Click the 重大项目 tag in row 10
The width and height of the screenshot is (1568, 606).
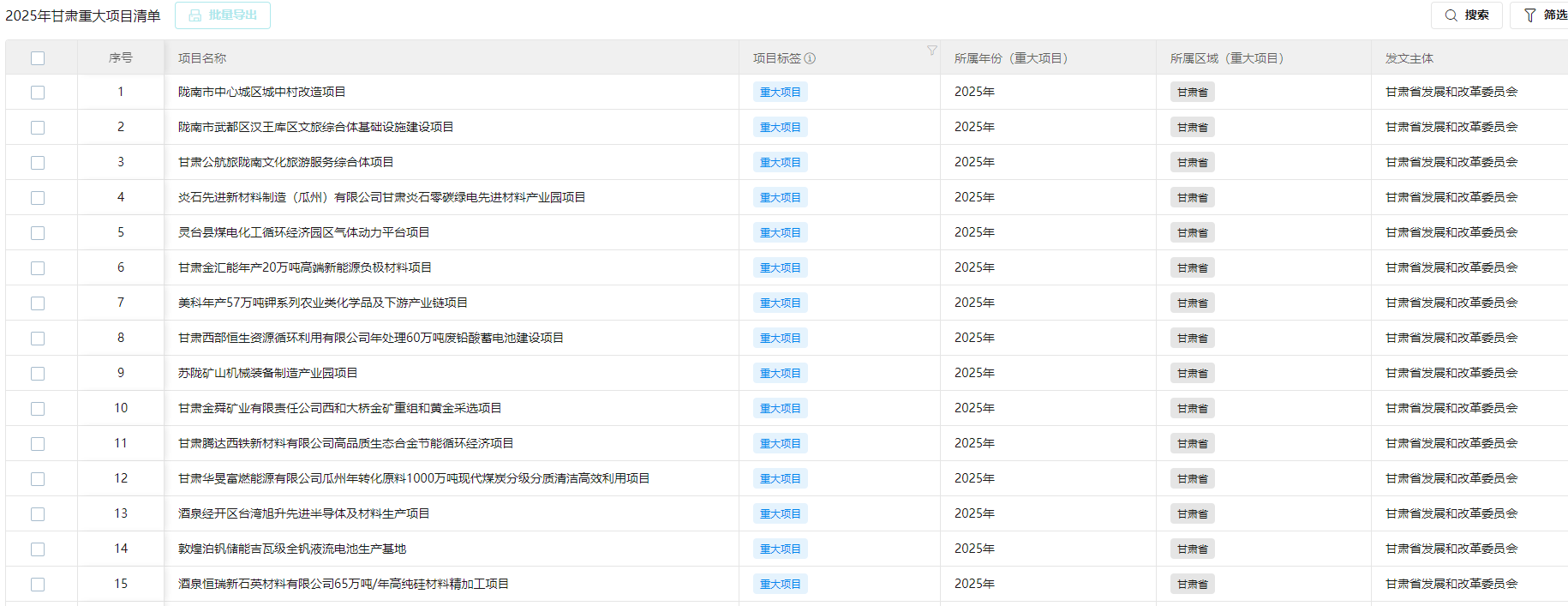(x=780, y=409)
